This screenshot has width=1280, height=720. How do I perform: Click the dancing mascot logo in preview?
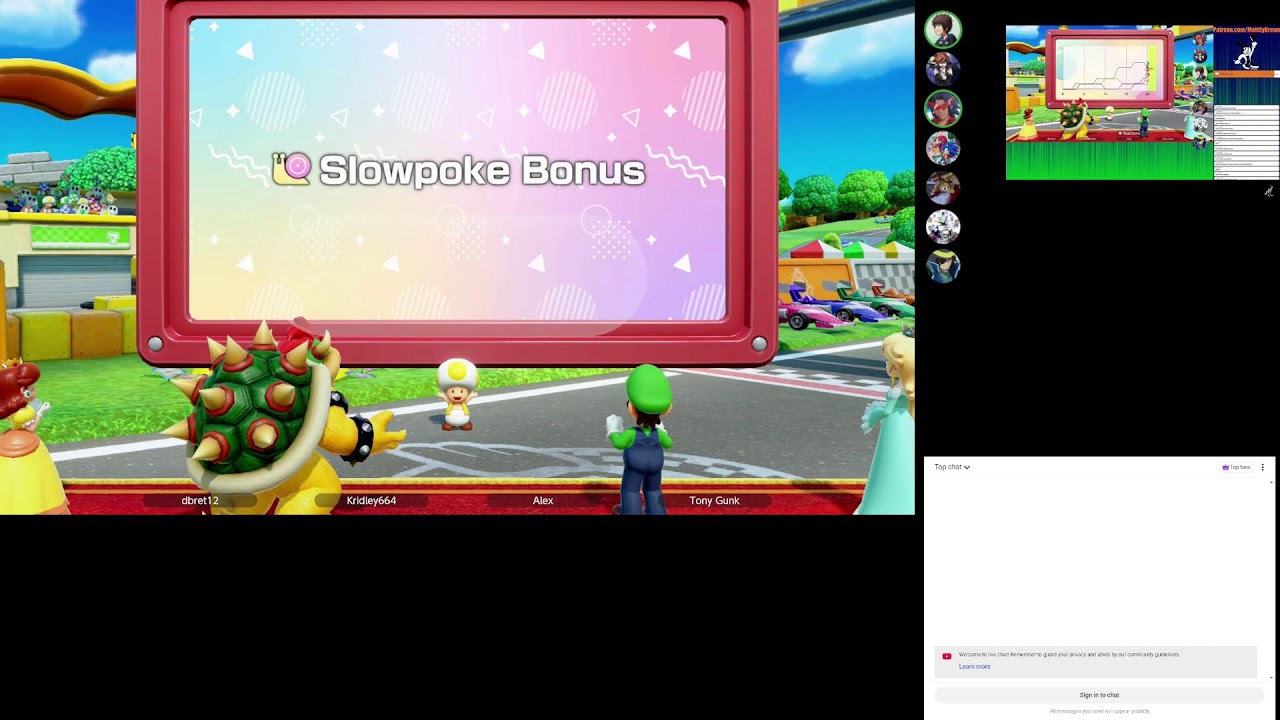(1246, 52)
